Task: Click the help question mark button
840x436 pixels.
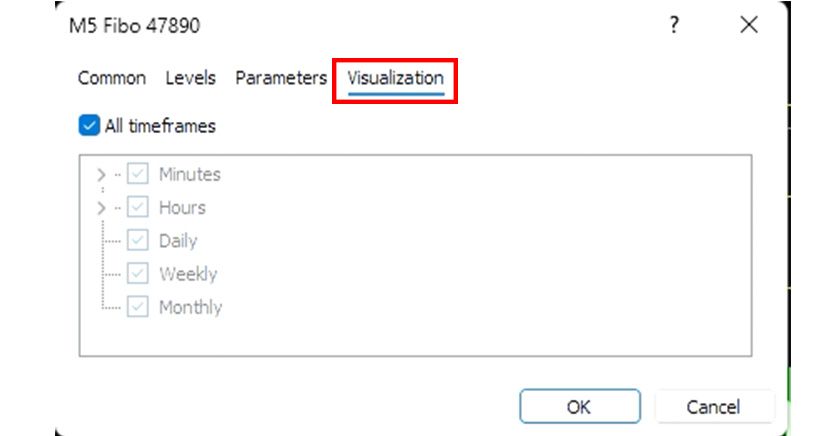Action: click(x=674, y=26)
